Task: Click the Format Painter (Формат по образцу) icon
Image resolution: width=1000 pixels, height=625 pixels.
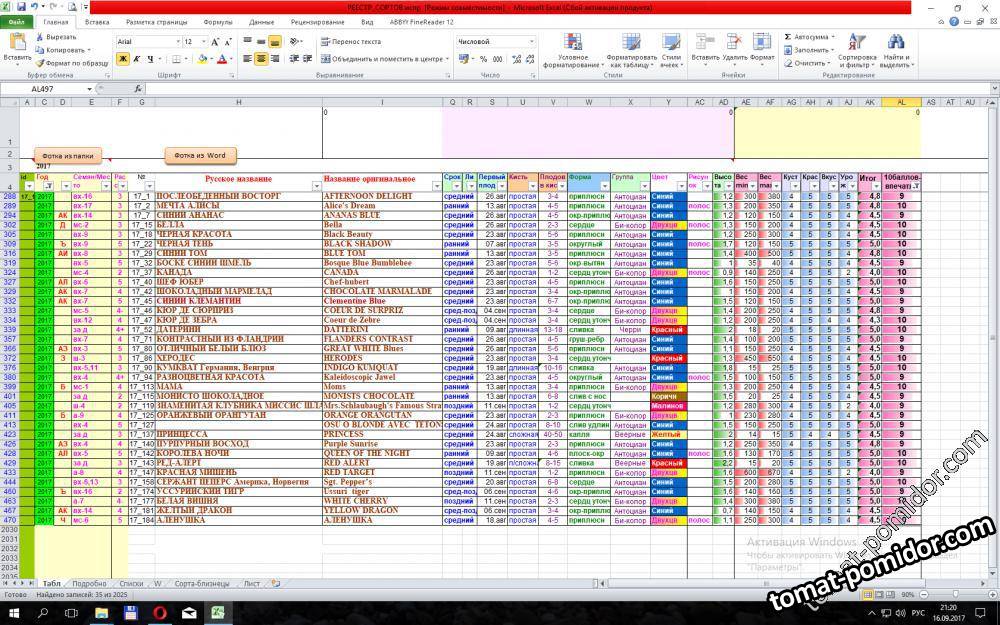Action: pyautogui.click(x=41, y=62)
